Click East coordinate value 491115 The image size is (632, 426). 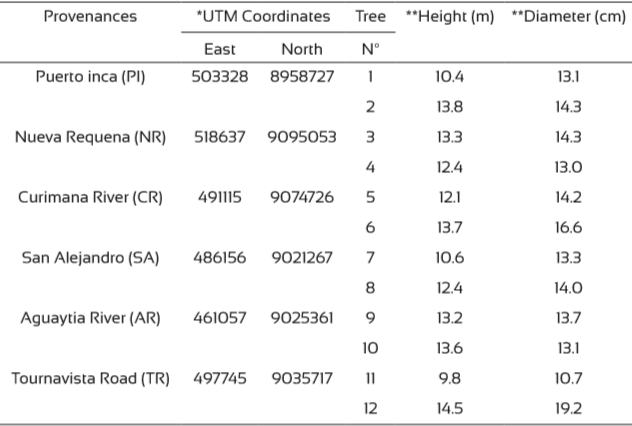point(219,197)
